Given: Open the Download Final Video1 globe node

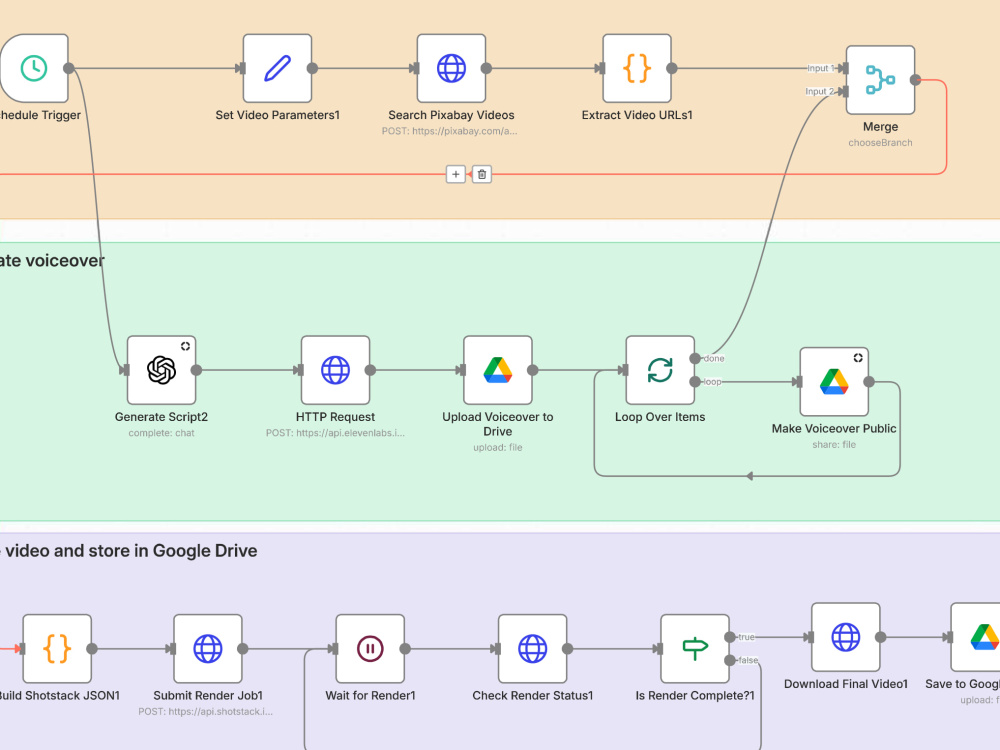Looking at the screenshot, I should coord(846,637).
